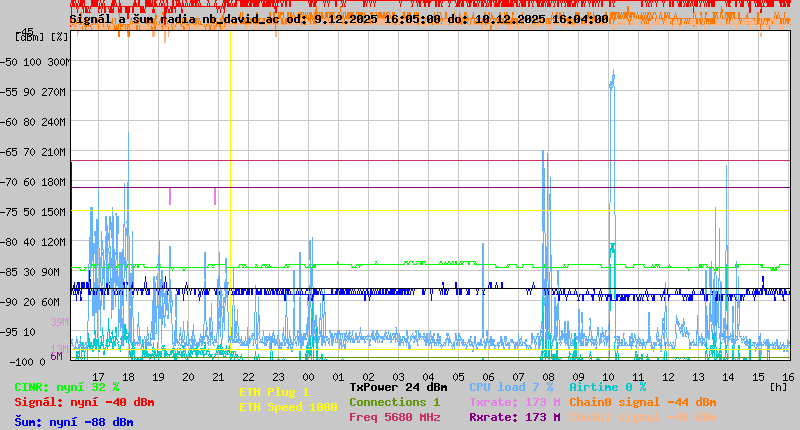This screenshot has width=800, height=430.
Task: Click the 'Airtime 0 %' legend label
Action: coord(608,387)
